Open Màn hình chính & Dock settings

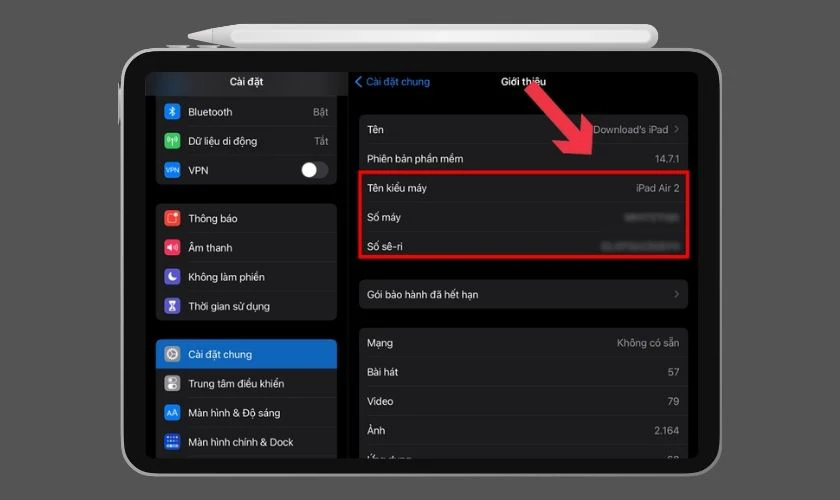pyautogui.click(x=246, y=442)
